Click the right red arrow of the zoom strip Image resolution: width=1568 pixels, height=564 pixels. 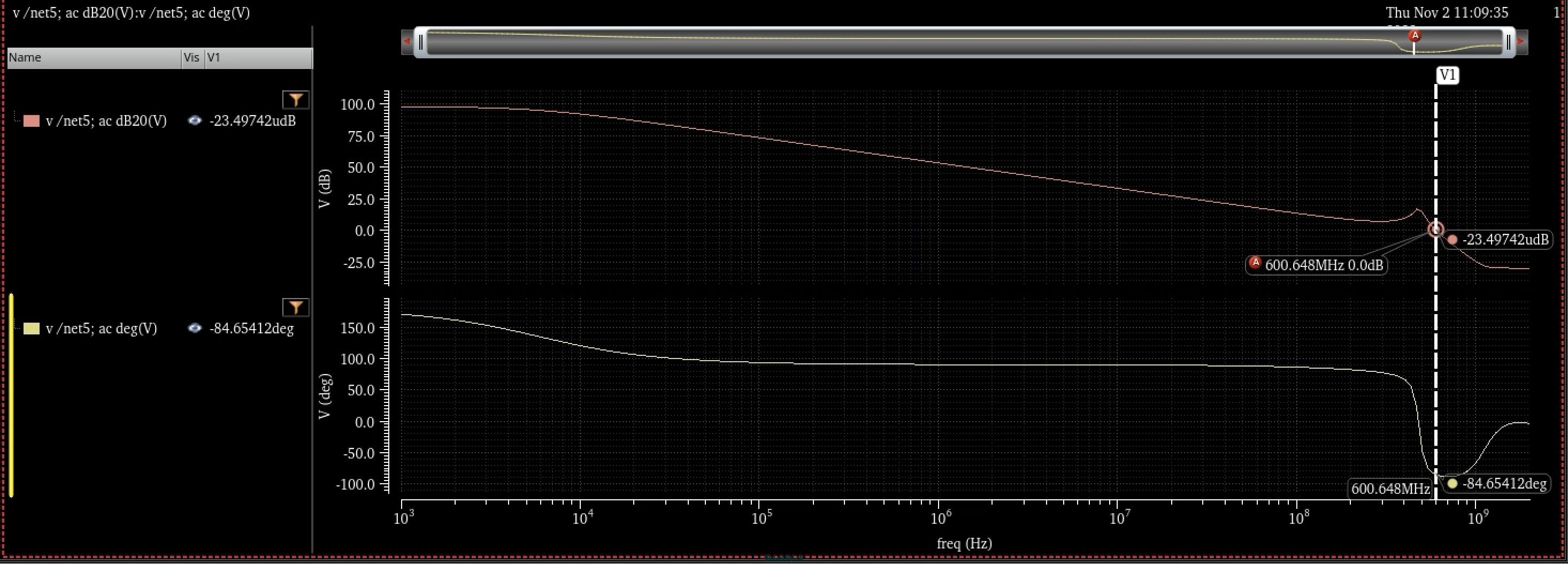pos(1520,41)
